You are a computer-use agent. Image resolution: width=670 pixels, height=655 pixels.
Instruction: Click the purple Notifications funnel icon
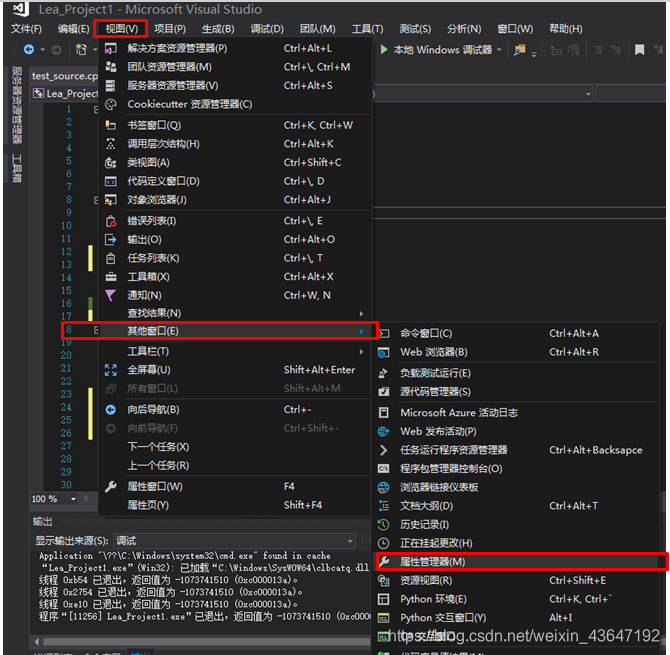click(x=111, y=295)
